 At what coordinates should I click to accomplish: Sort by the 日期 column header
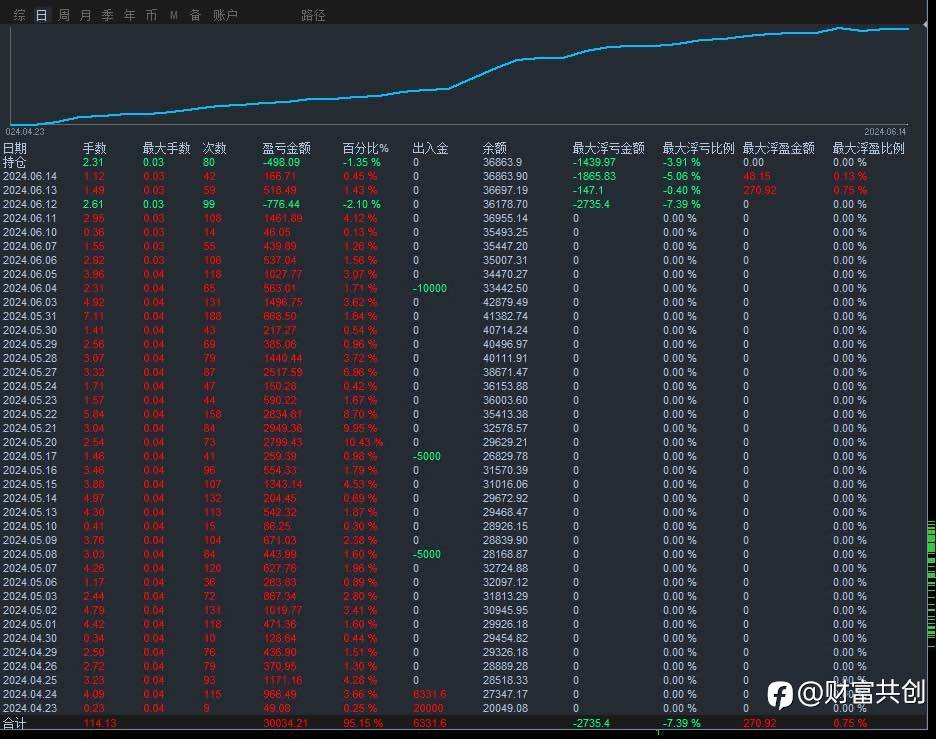tap(15, 148)
